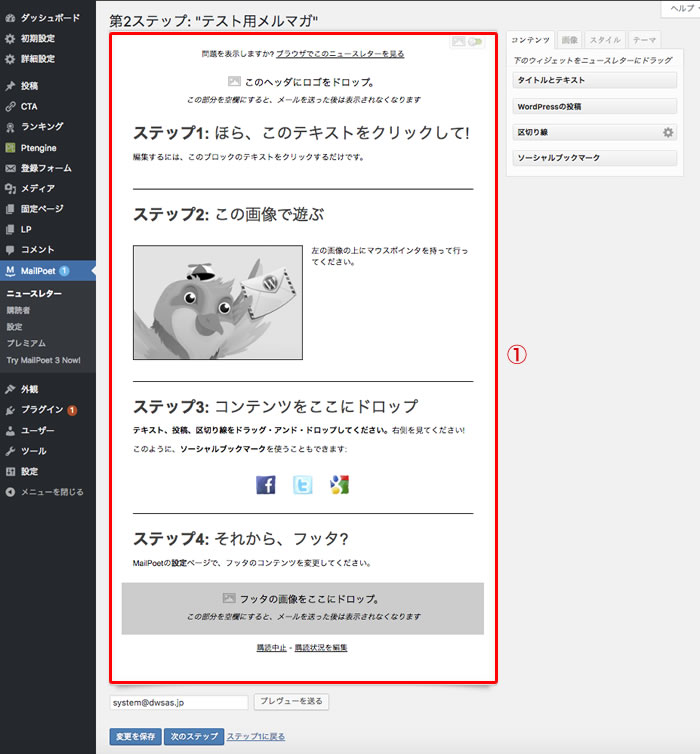Screen dimensions: 700x754
Task: Open Ptengine from the sidebar
Action: click(x=38, y=147)
